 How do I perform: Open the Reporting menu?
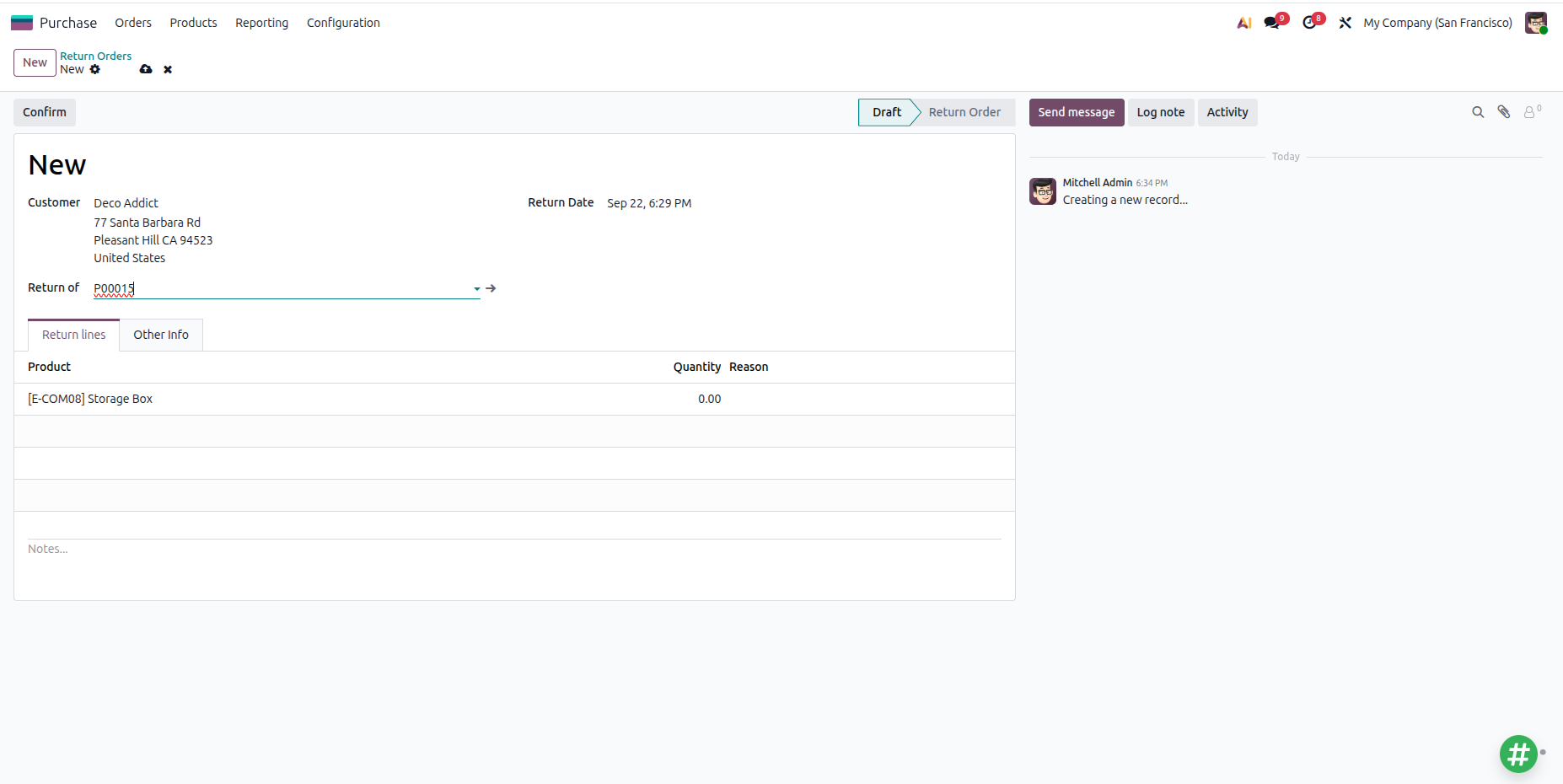261,23
